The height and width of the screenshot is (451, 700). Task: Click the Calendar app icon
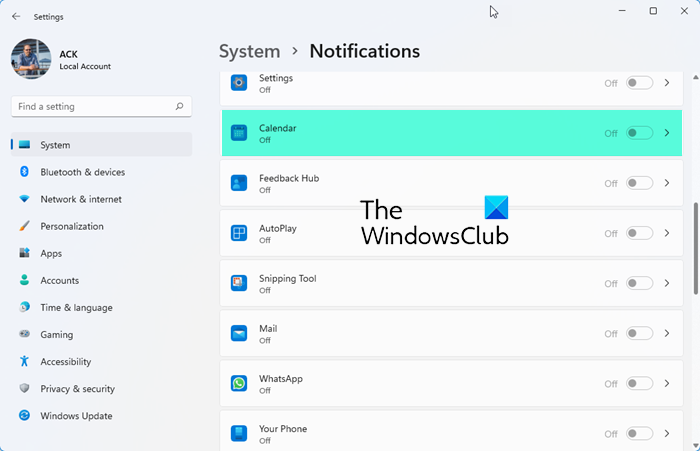[x=239, y=133]
